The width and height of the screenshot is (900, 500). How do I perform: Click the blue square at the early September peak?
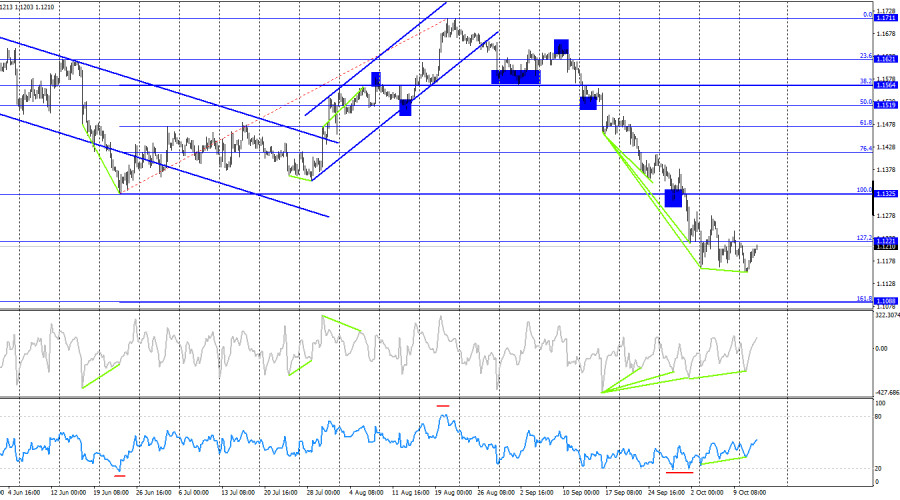(561, 46)
